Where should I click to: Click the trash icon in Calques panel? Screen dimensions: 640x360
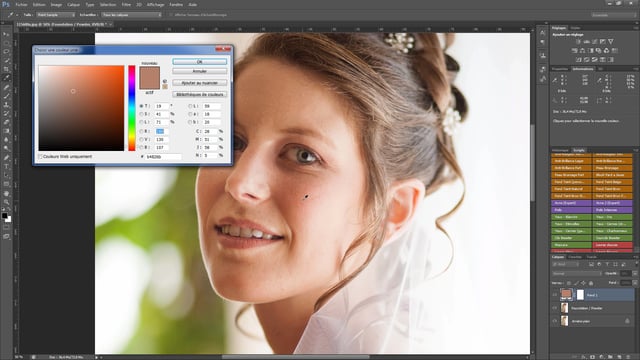pos(628,357)
